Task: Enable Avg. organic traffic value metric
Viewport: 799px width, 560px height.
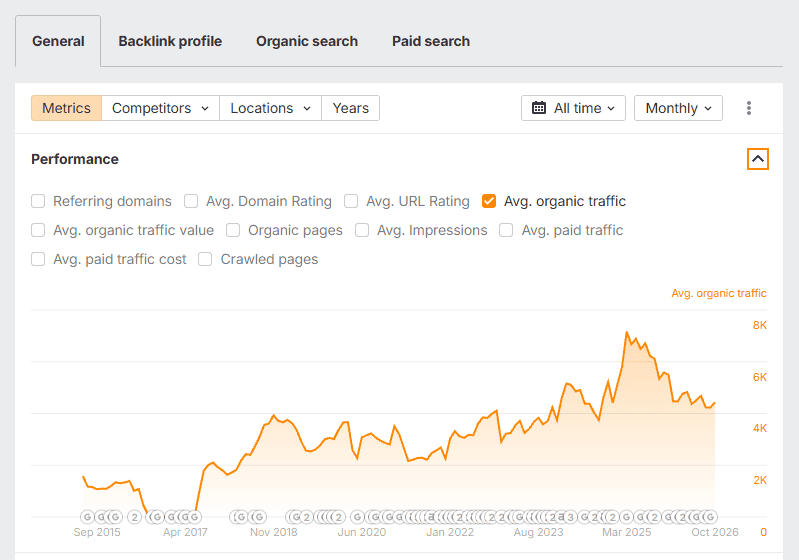Action: [x=38, y=230]
